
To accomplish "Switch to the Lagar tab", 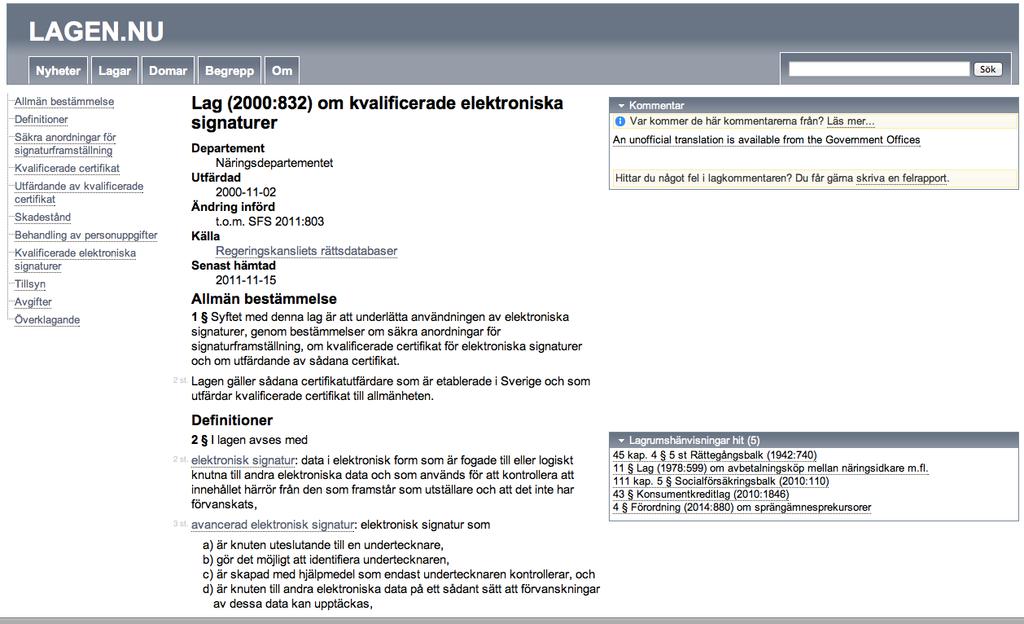I will click(x=114, y=70).
